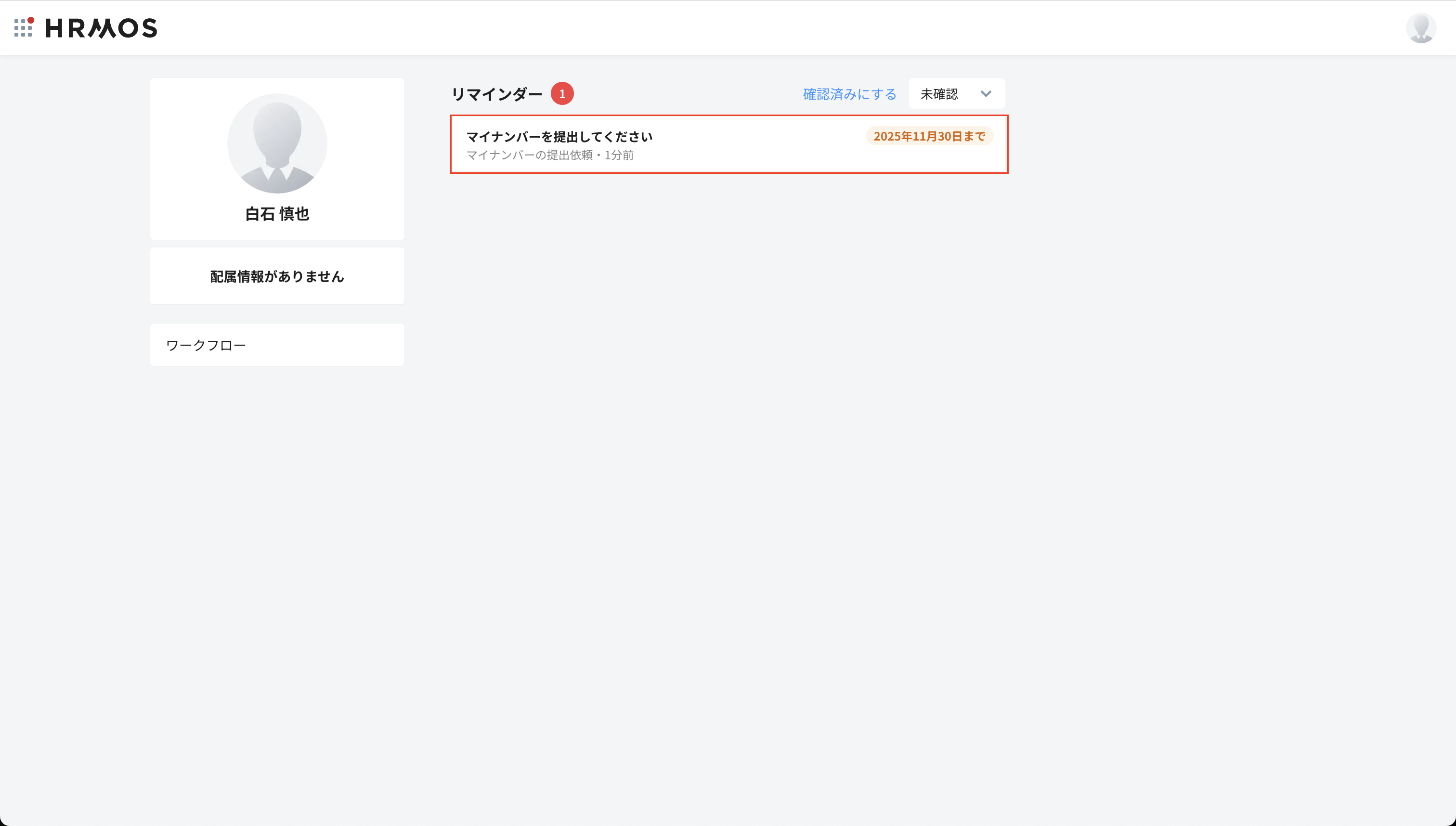Click the large profile photo of 白石 慎也
This screenshot has height=826, width=1456.
pos(277,143)
